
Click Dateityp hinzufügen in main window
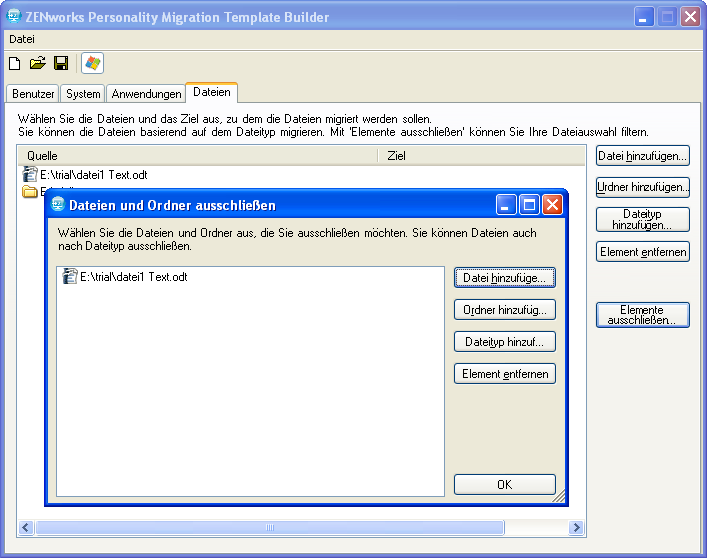click(643, 220)
